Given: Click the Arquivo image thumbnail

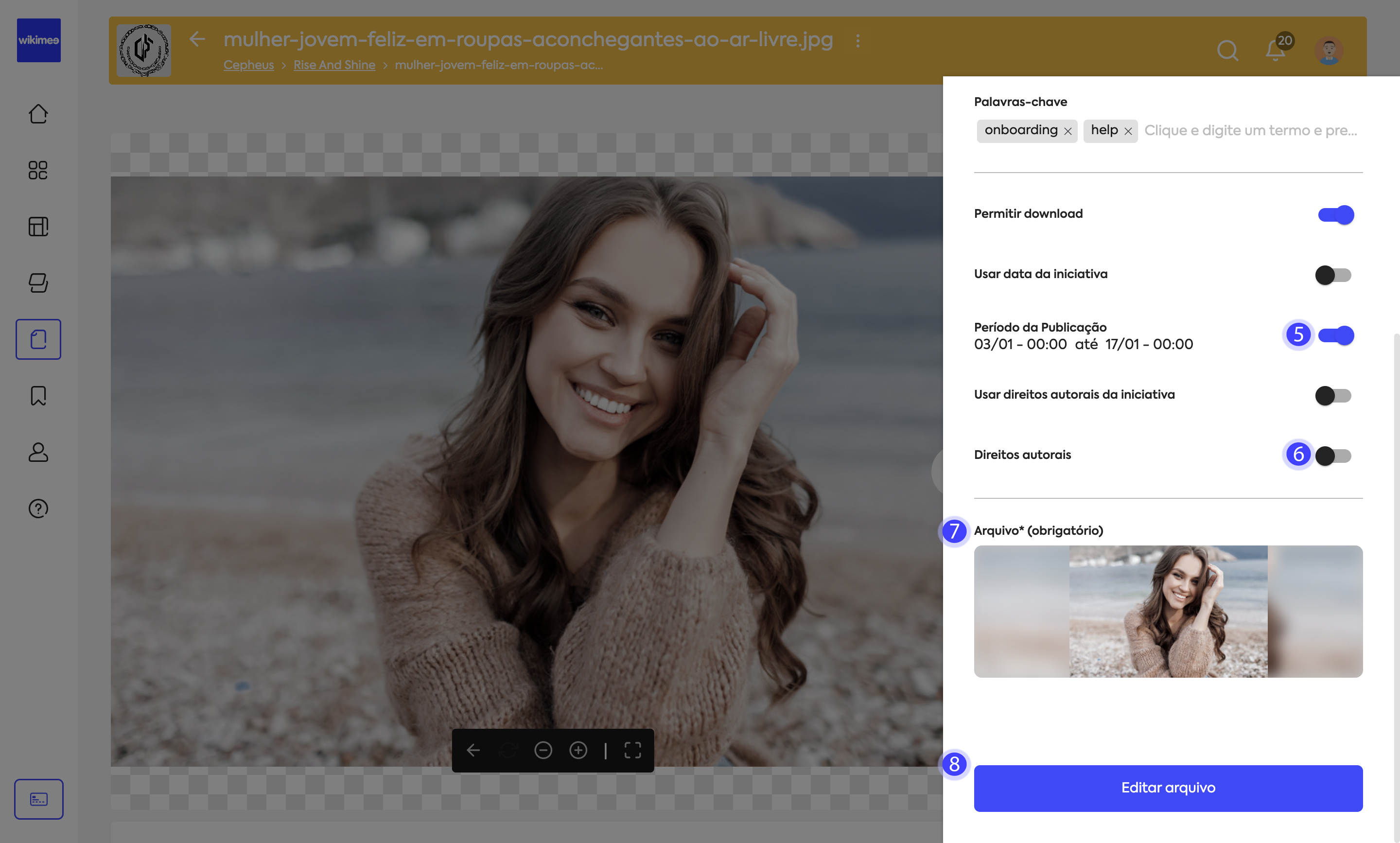Looking at the screenshot, I should click(1168, 611).
